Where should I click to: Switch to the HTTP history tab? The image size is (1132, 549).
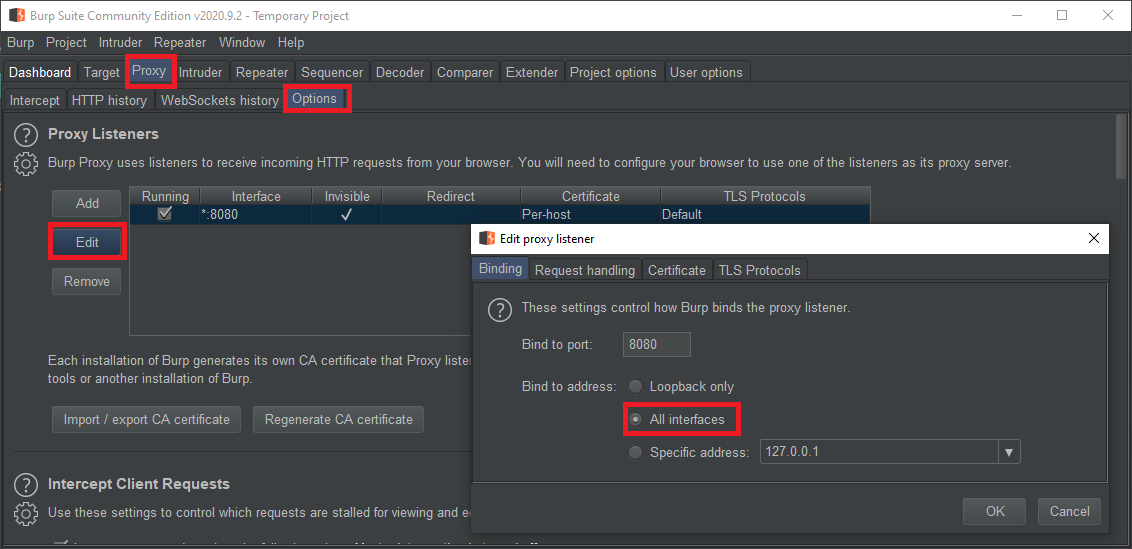109,100
